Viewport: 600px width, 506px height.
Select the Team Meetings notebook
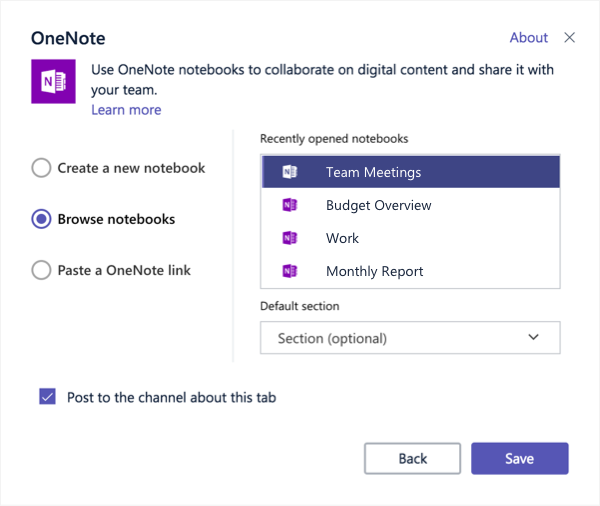click(x=411, y=172)
